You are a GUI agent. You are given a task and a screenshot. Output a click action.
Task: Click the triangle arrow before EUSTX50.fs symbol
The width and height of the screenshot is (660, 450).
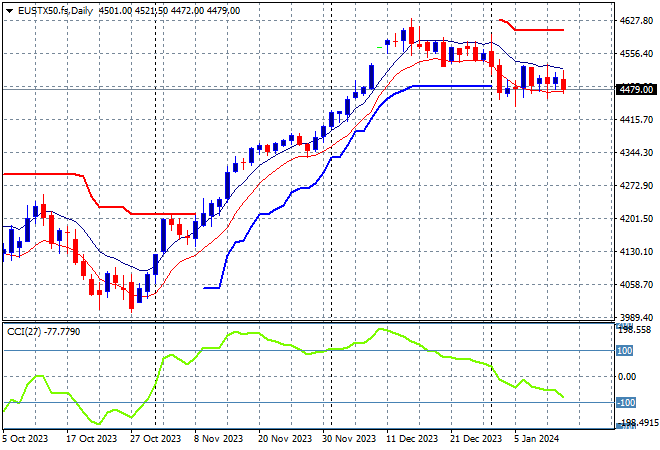9,9
